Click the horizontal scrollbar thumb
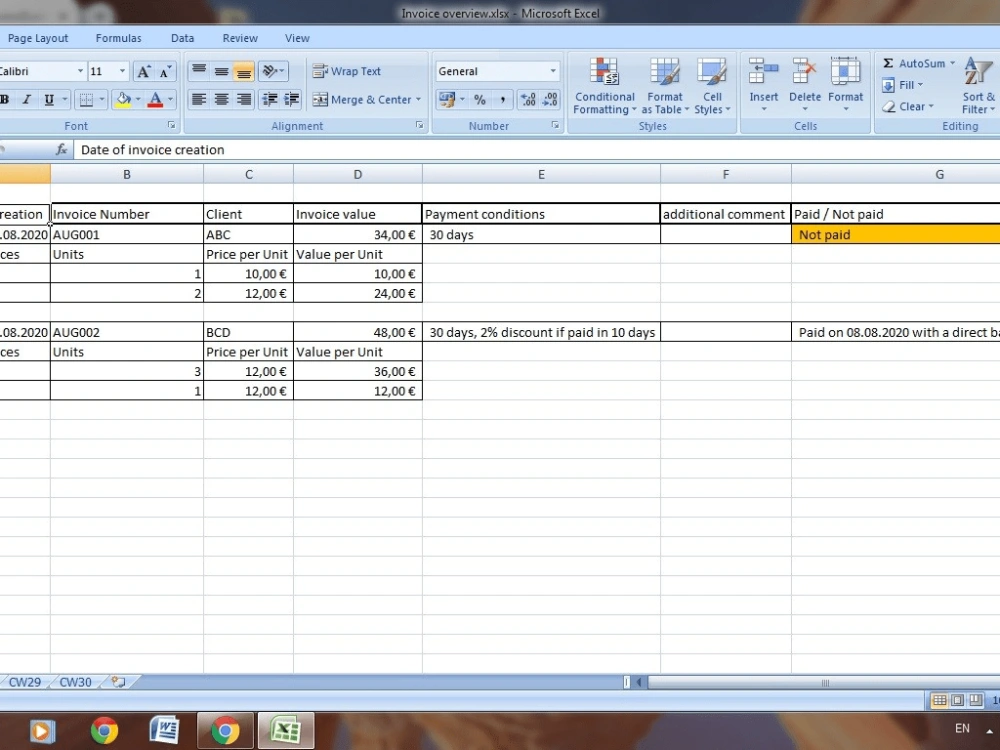 pyautogui.click(x=825, y=682)
